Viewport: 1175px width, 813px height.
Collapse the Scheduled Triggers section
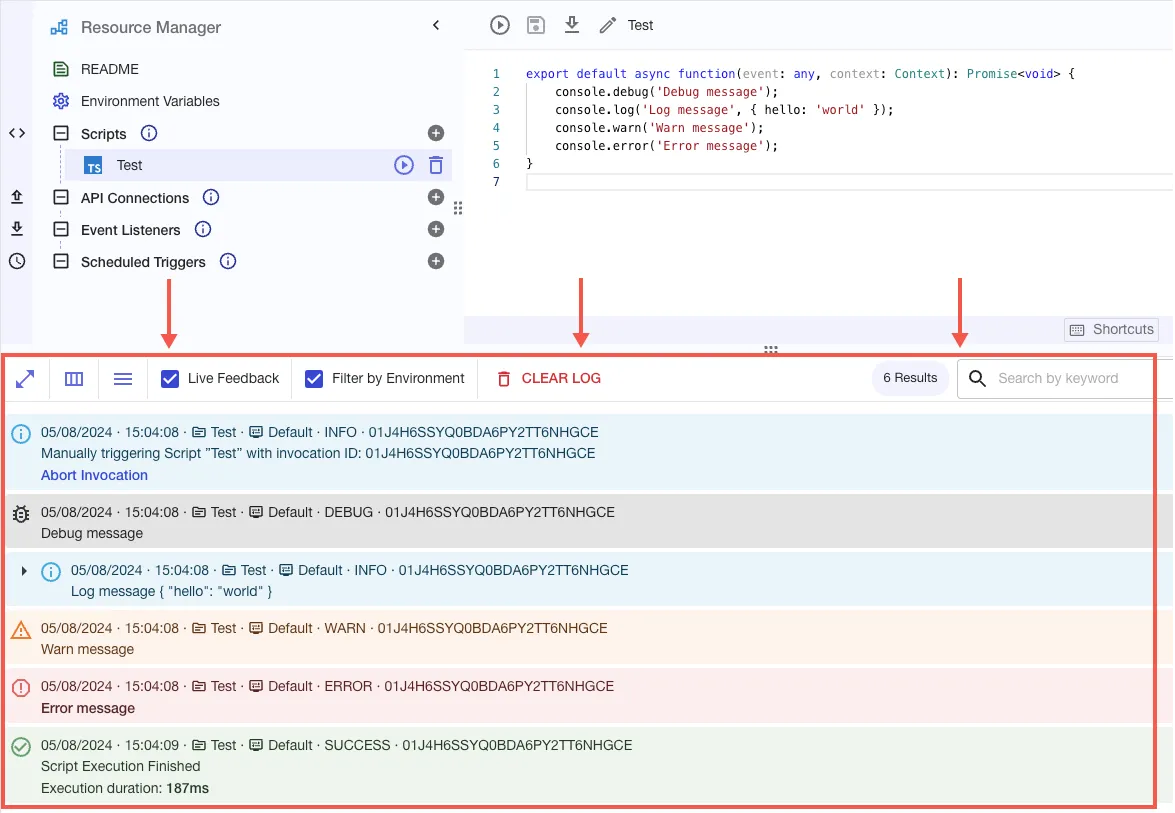pyautogui.click(x=61, y=262)
